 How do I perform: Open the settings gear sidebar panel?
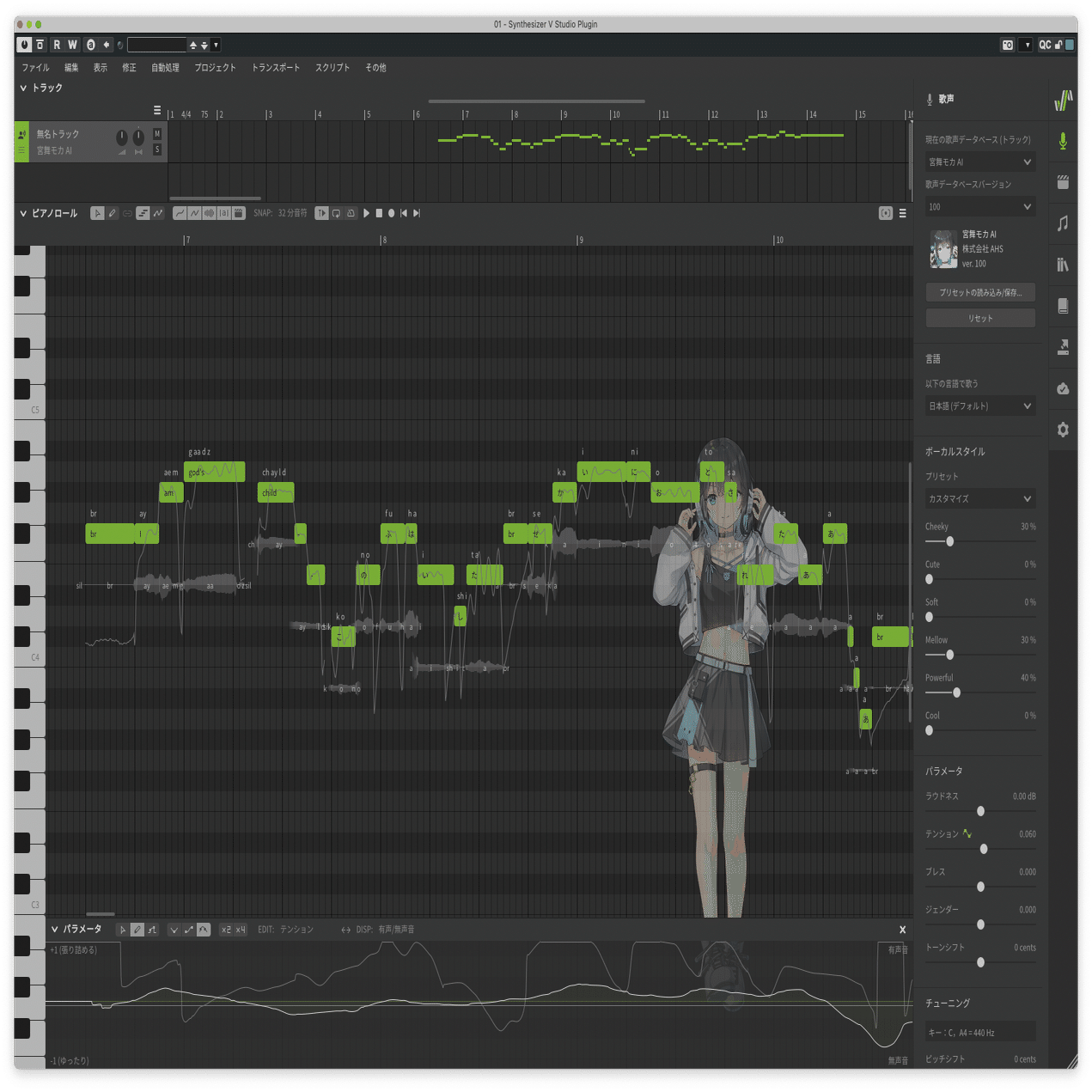1063,430
